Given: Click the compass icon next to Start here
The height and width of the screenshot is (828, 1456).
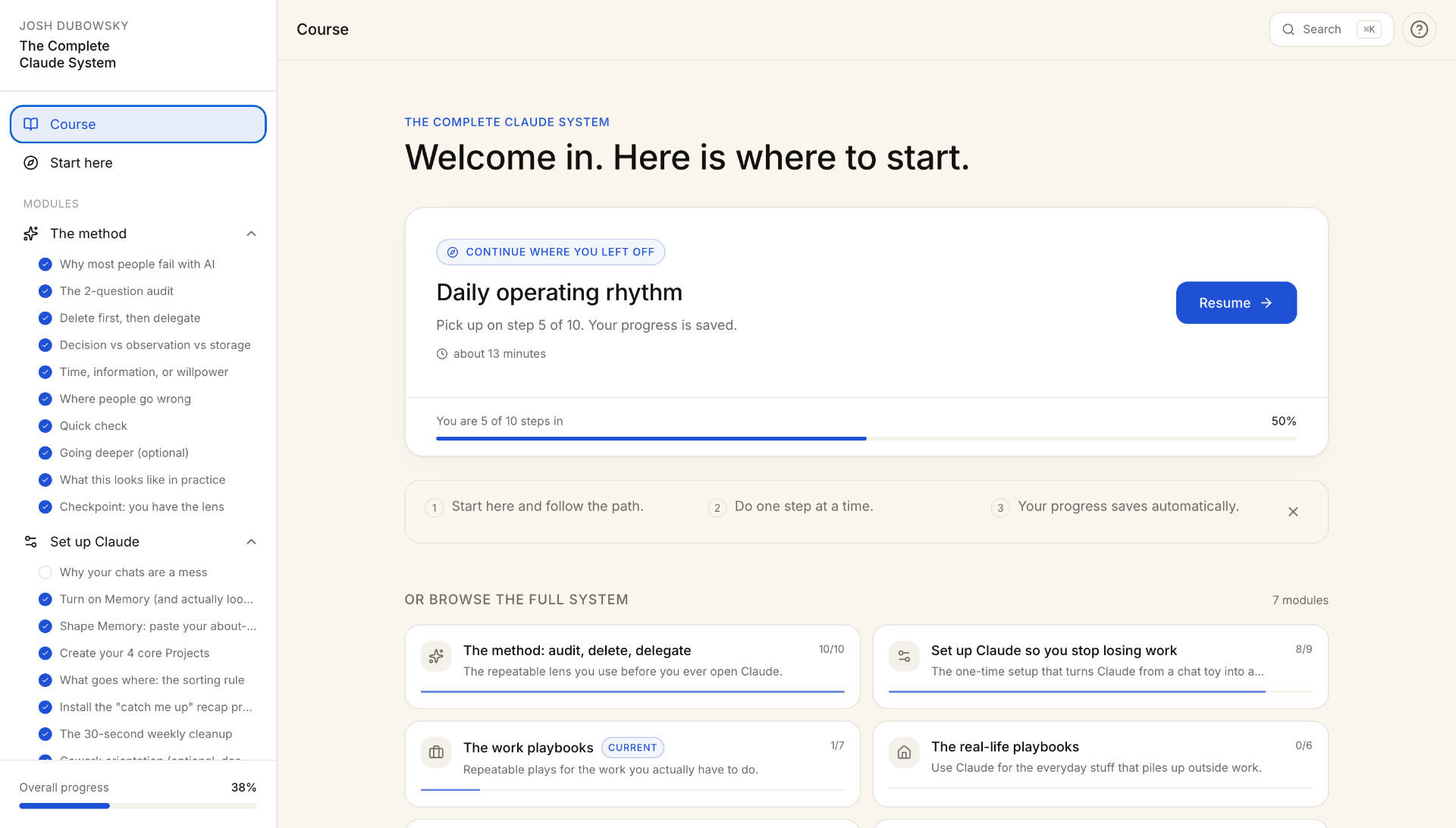Looking at the screenshot, I should tap(31, 163).
